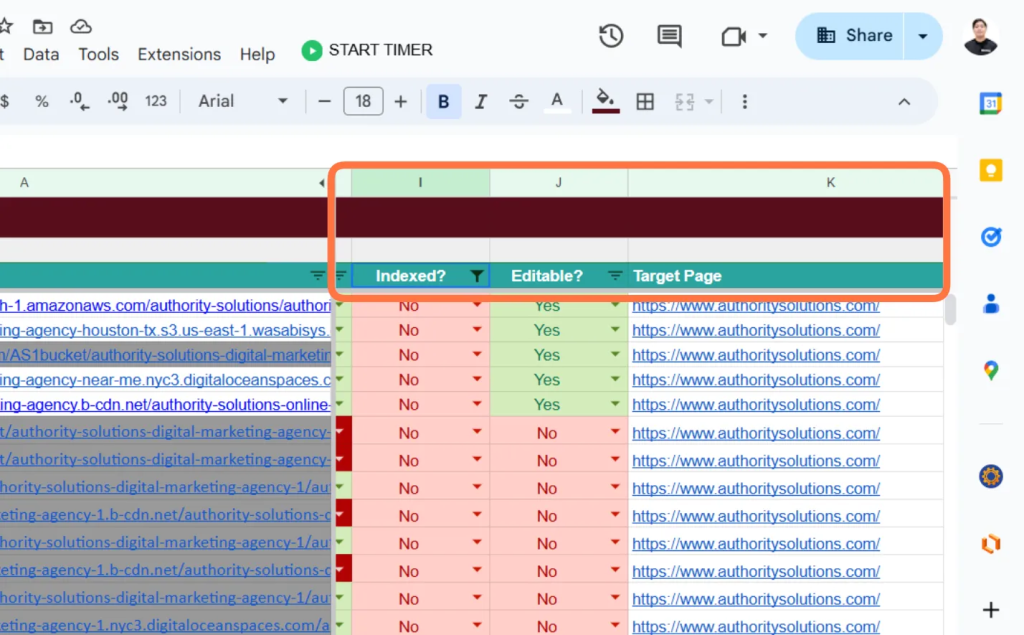Click the START TIMER button
The width and height of the screenshot is (1024, 635).
click(367, 50)
